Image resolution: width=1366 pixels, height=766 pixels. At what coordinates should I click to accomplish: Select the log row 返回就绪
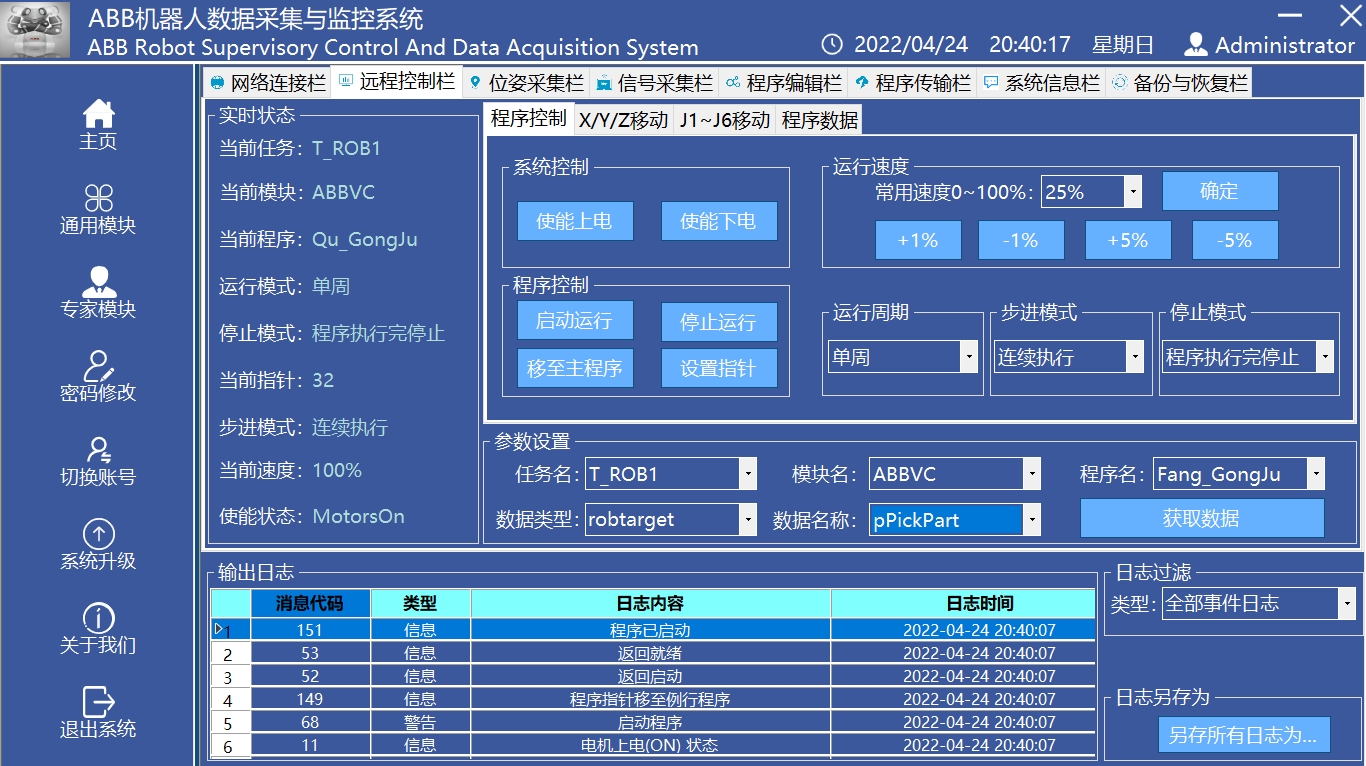(653, 653)
